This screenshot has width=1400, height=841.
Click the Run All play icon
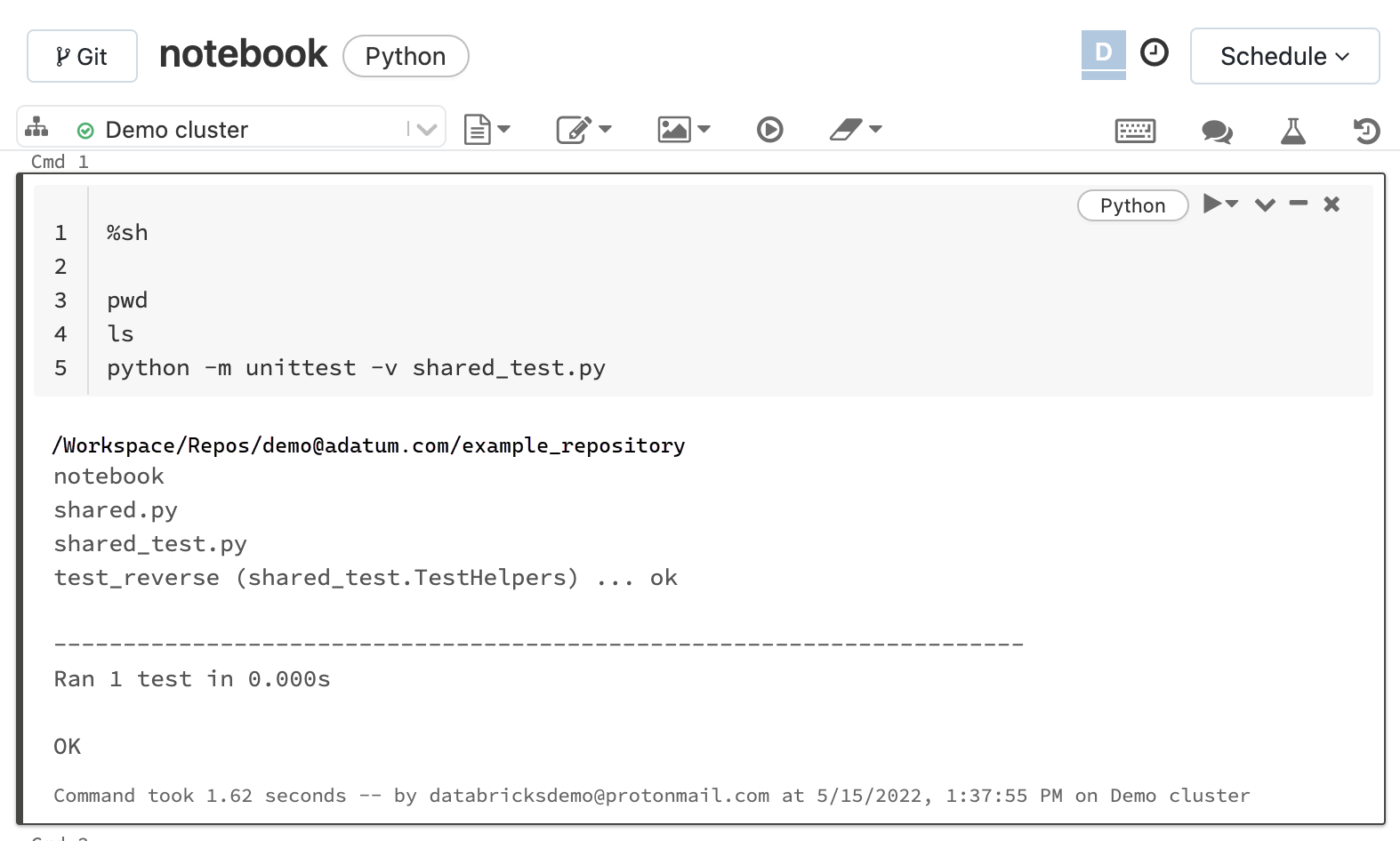769,130
